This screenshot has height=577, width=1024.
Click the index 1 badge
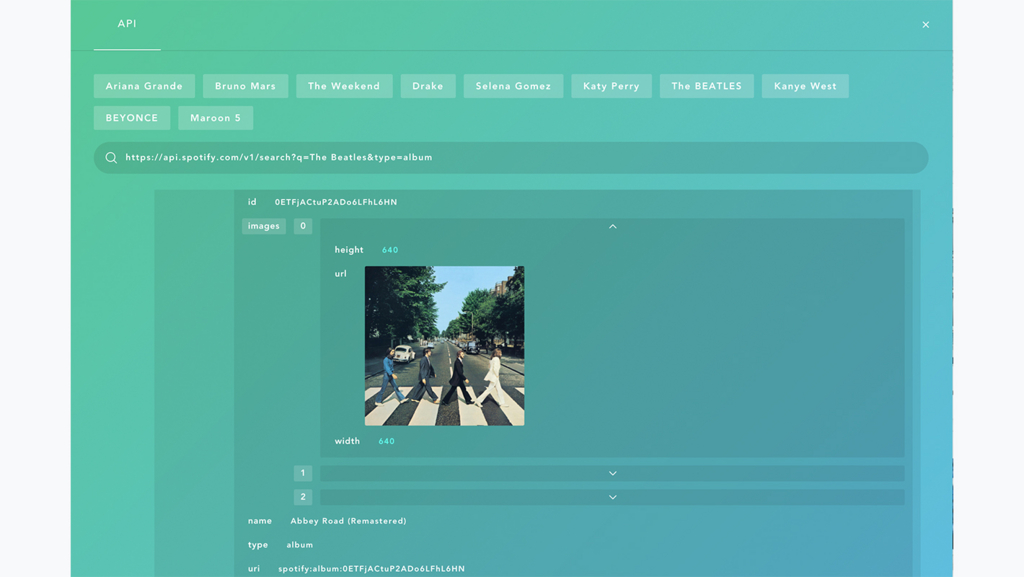point(303,473)
